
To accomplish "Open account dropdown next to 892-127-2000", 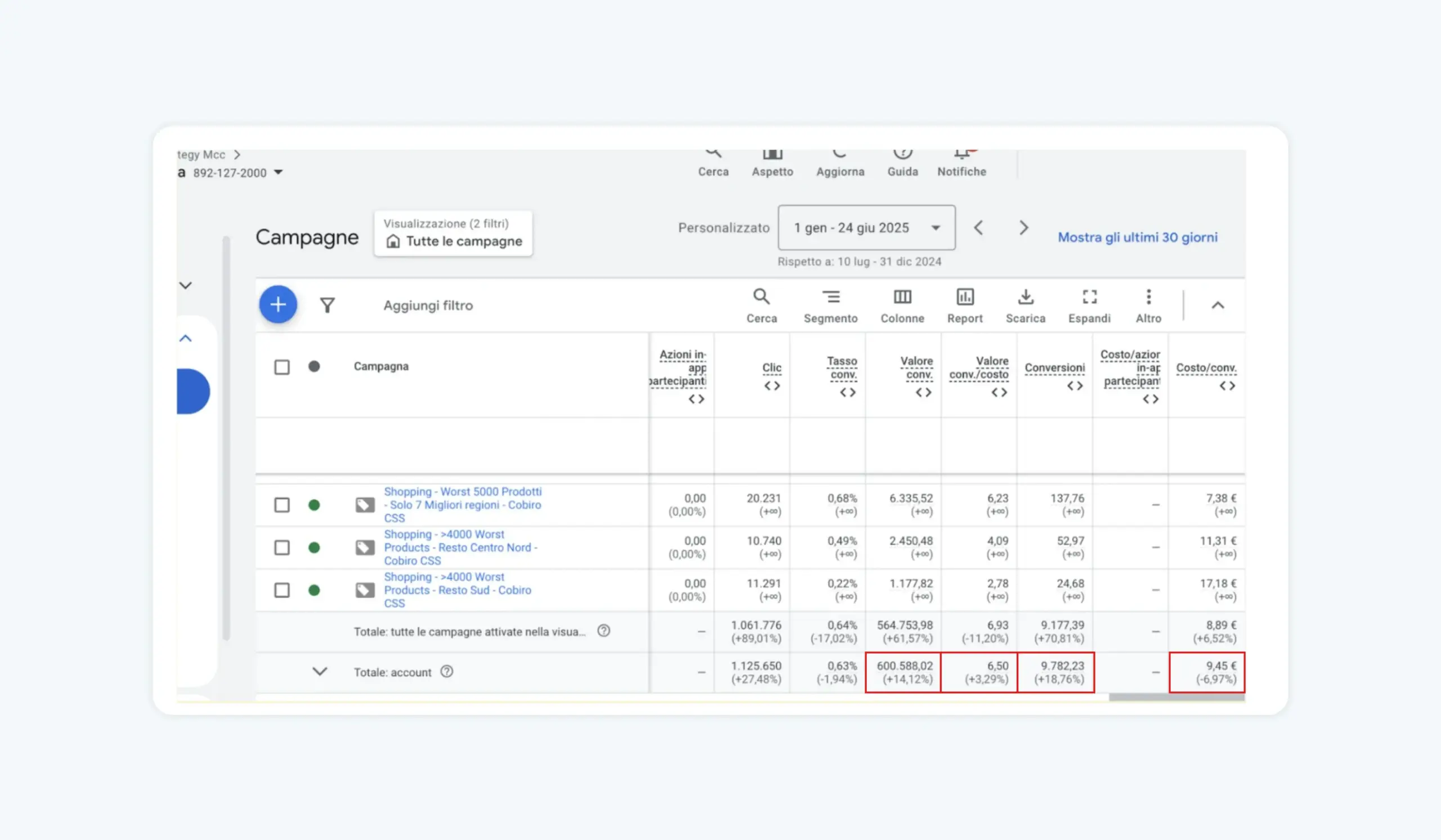I will [x=279, y=172].
